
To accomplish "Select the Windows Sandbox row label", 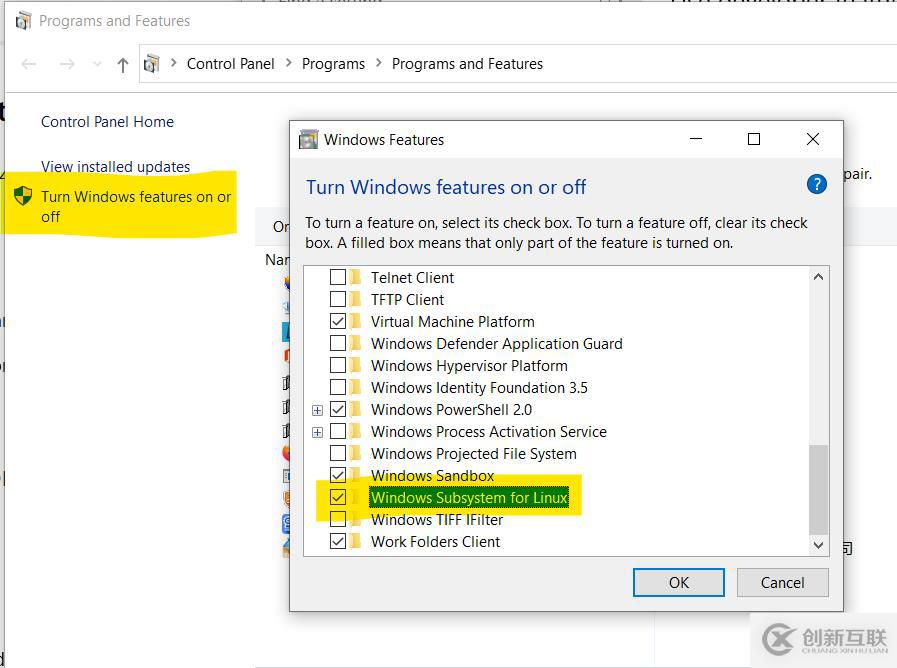I will coord(432,475).
